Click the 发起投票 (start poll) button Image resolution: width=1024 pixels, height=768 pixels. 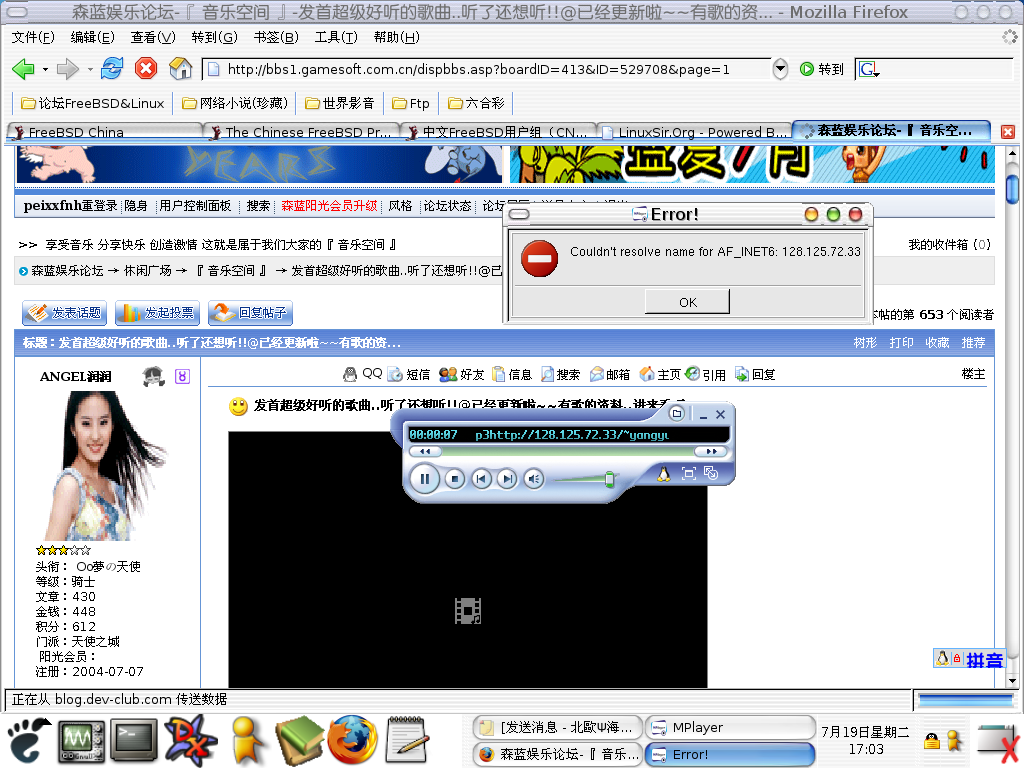pos(157,313)
